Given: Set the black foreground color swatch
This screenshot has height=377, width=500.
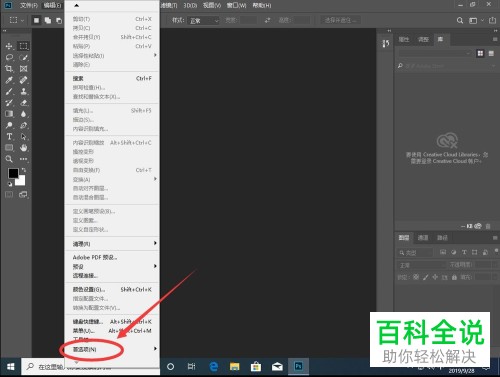Looking at the screenshot, I should click(13, 173).
